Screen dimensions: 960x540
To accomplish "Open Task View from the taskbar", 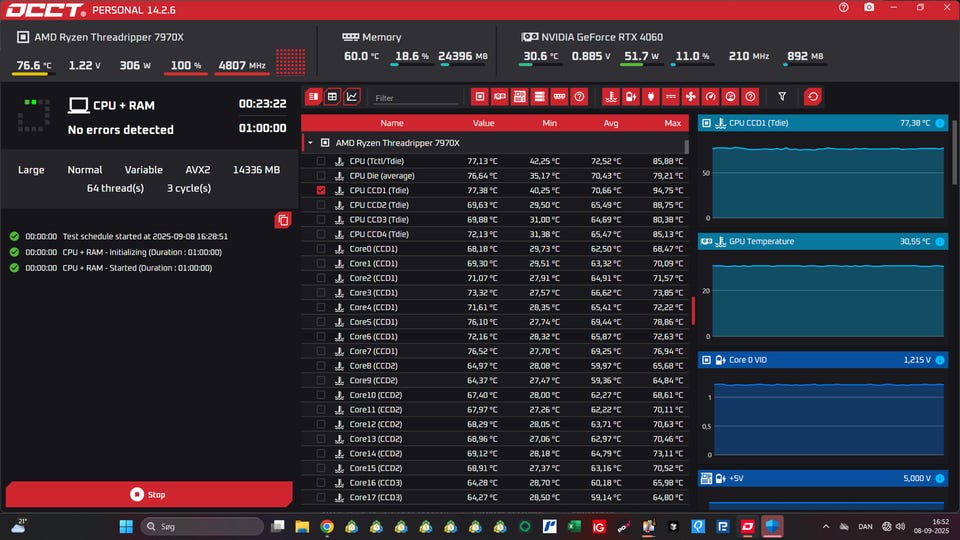I will click(278, 527).
